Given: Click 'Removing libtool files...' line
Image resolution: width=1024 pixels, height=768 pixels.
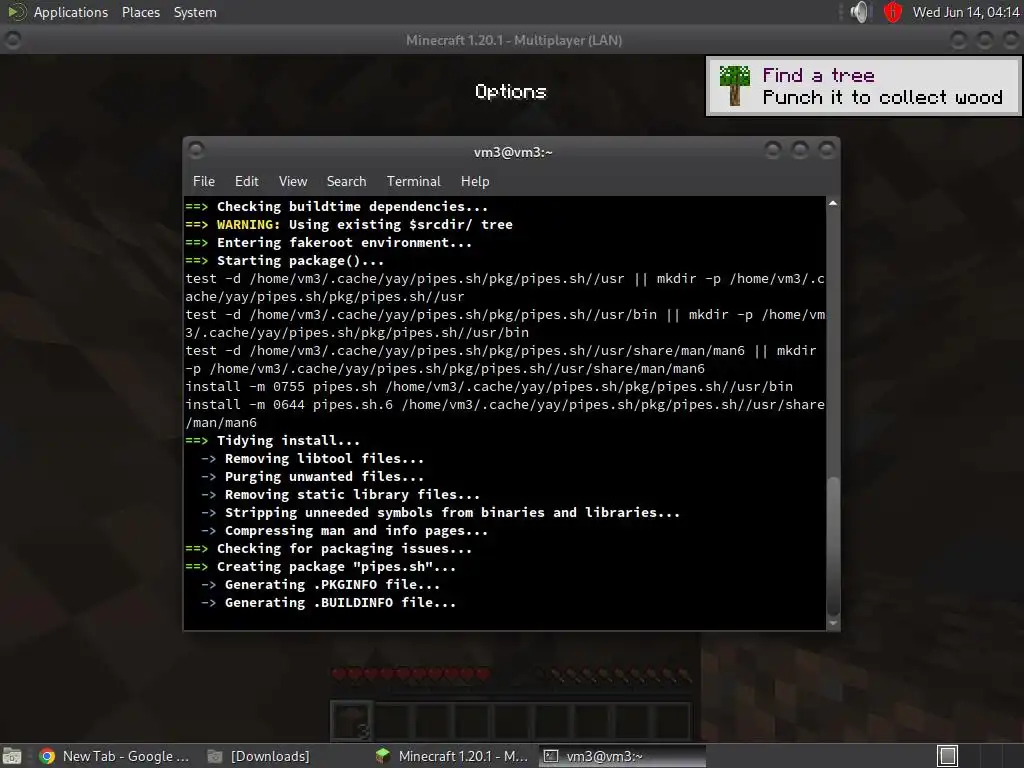Looking at the screenshot, I should [x=324, y=458].
